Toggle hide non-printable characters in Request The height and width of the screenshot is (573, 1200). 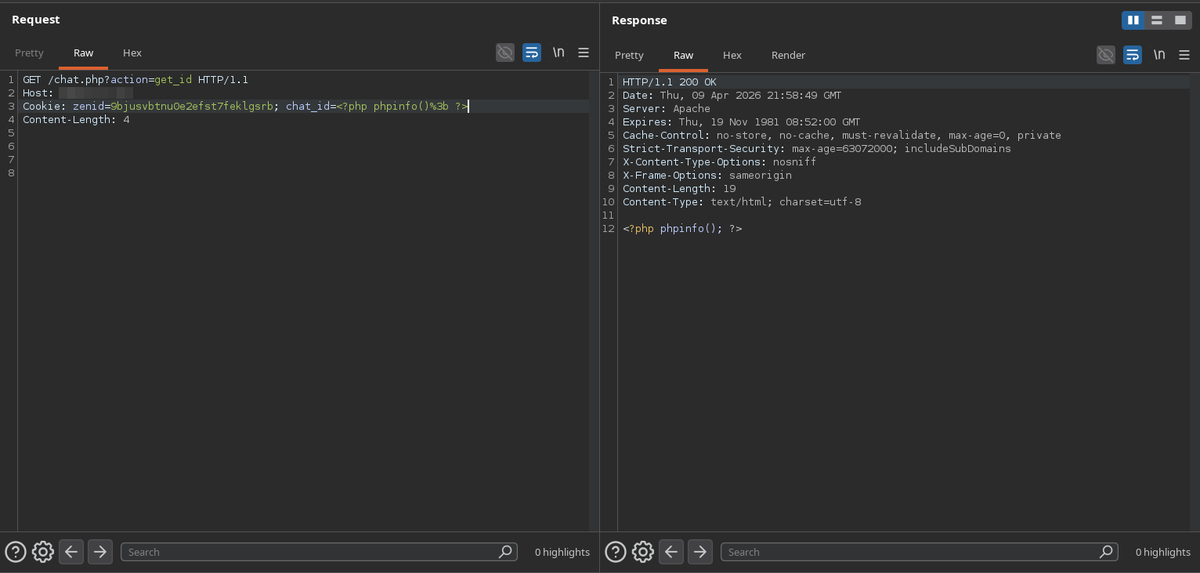[505, 52]
